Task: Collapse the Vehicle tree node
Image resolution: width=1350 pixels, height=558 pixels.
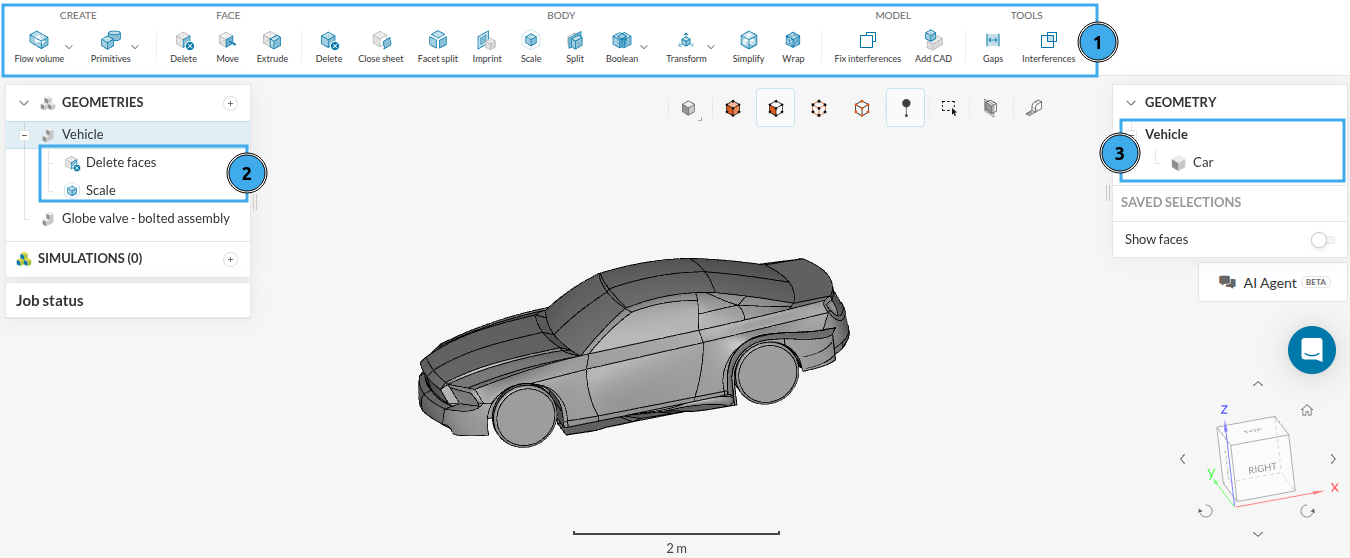Action: tap(24, 135)
